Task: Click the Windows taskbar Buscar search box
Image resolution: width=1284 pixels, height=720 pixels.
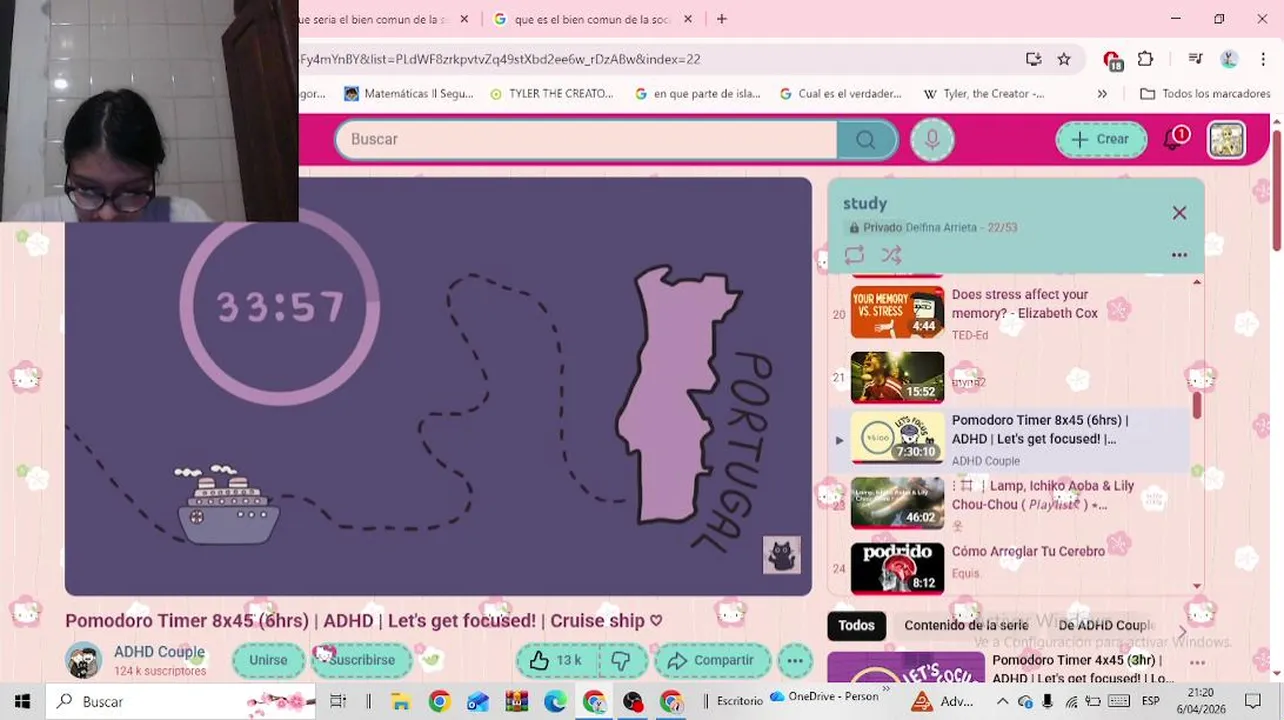Action: [x=180, y=701]
